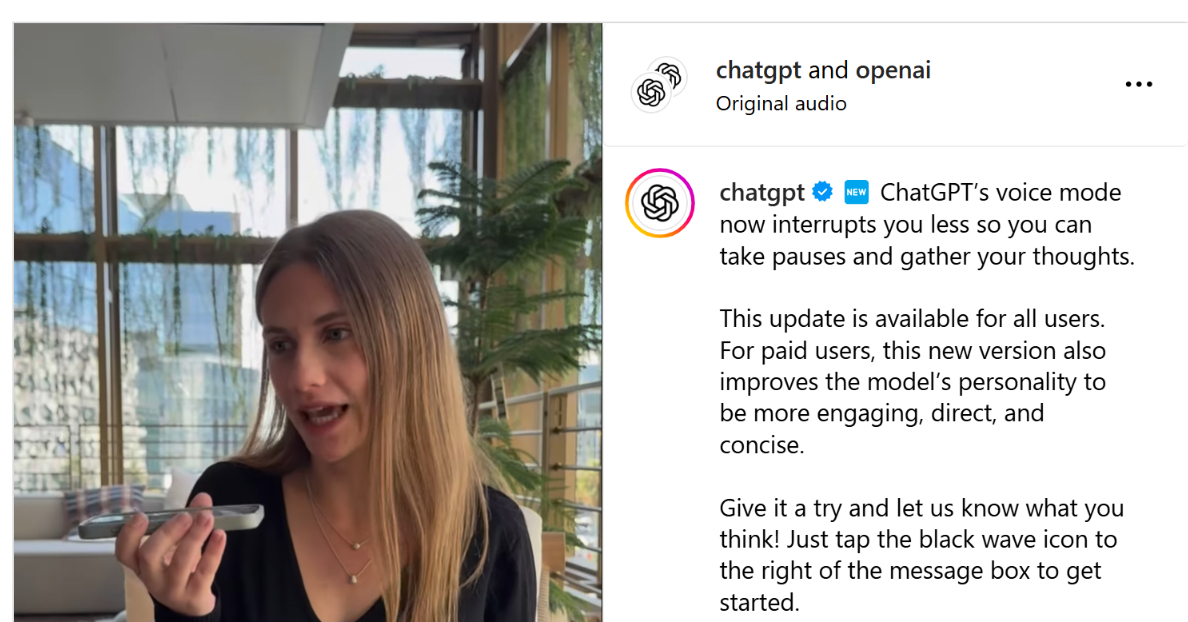Viewport: 1188px width, 622px height.
Task: Open the three-dot more options menu
Action: [1138, 84]
